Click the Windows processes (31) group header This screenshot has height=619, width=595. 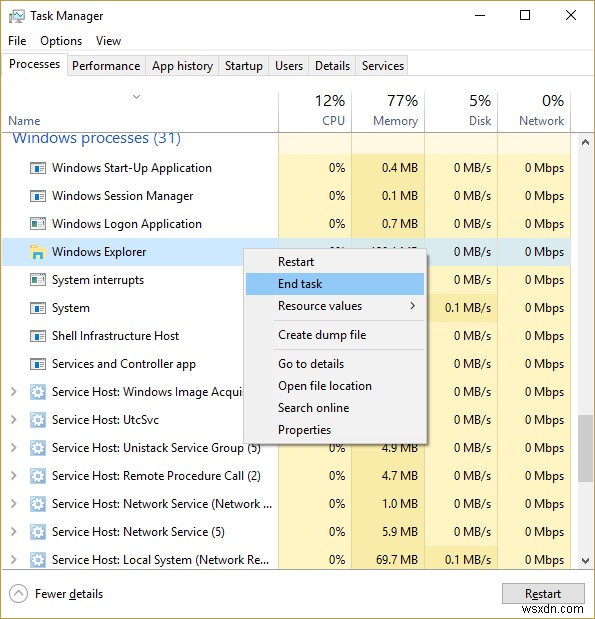coord(96,138)
